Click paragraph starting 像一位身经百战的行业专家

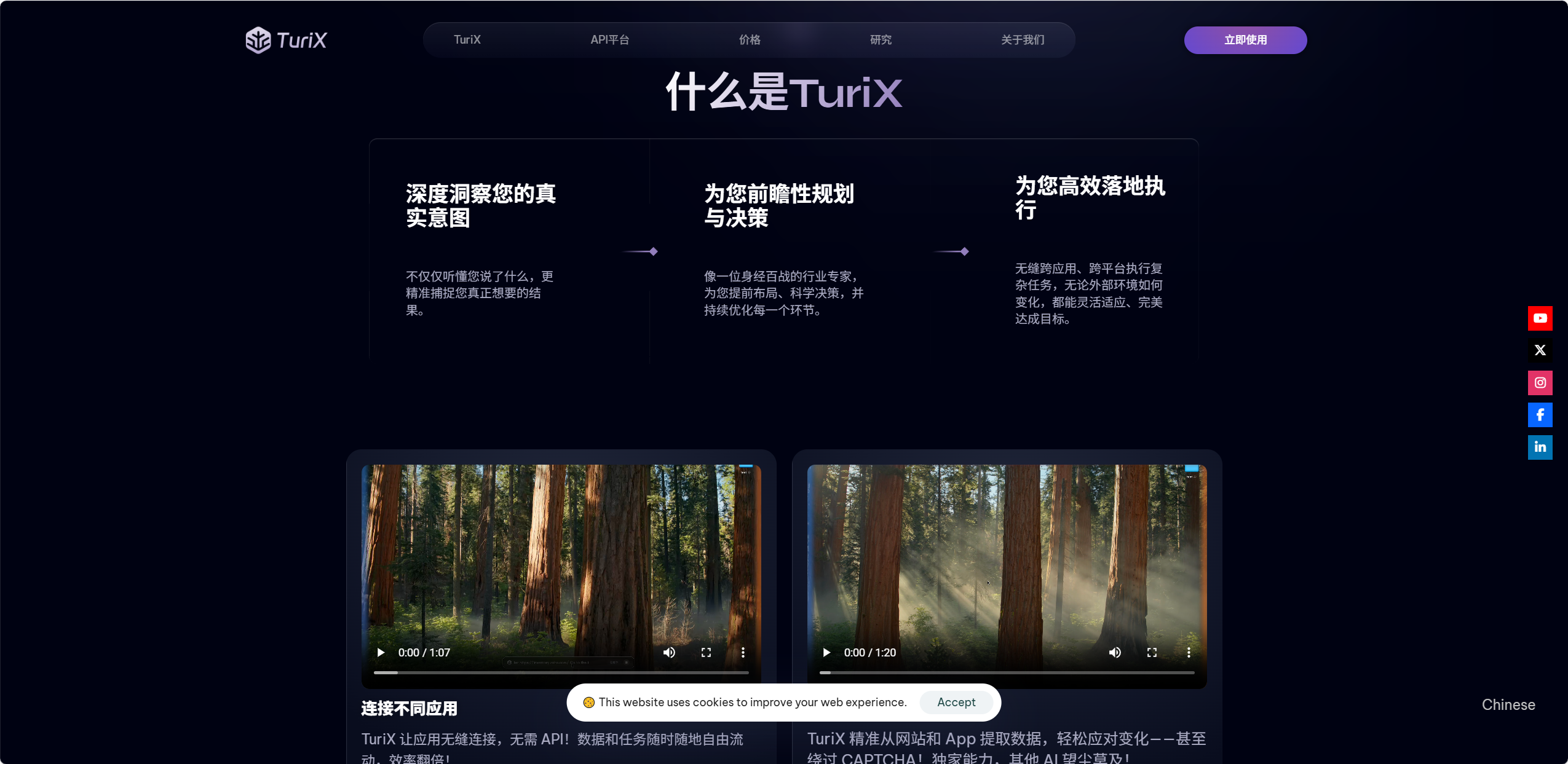click(x=783, y=293)
